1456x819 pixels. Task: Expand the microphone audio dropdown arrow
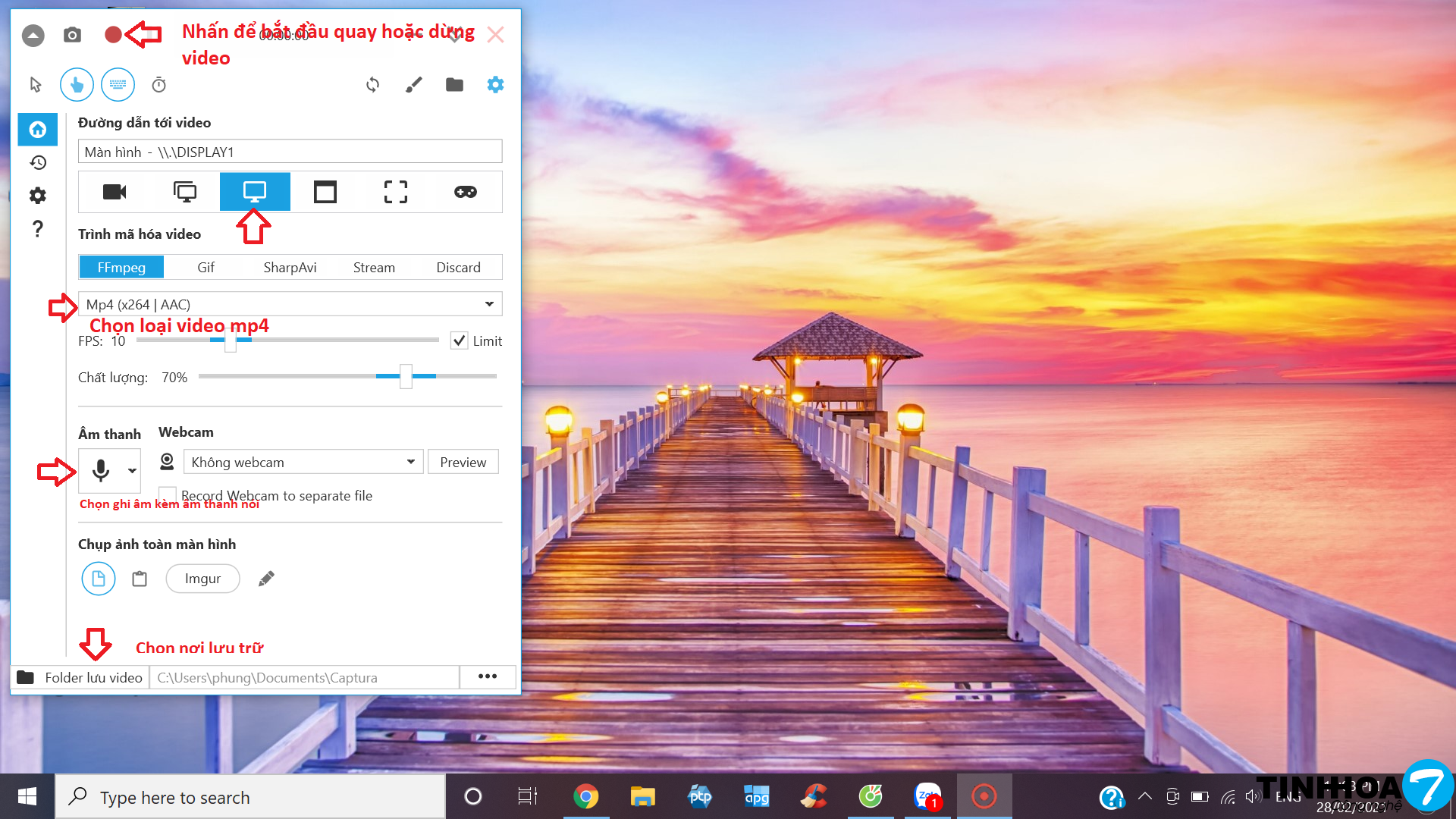(x=132, y=471)
